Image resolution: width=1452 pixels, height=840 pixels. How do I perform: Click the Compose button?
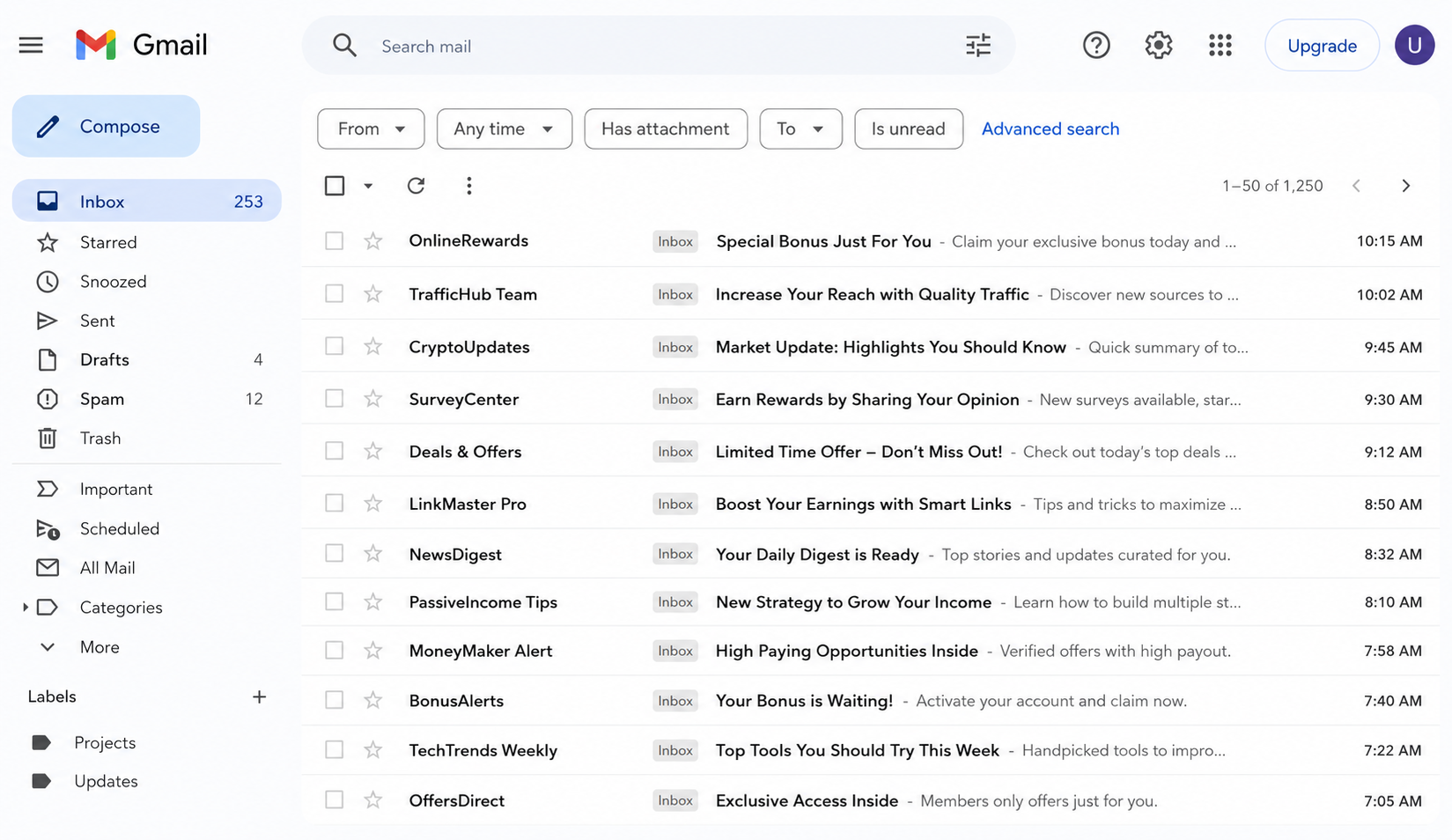click(106, 126)
